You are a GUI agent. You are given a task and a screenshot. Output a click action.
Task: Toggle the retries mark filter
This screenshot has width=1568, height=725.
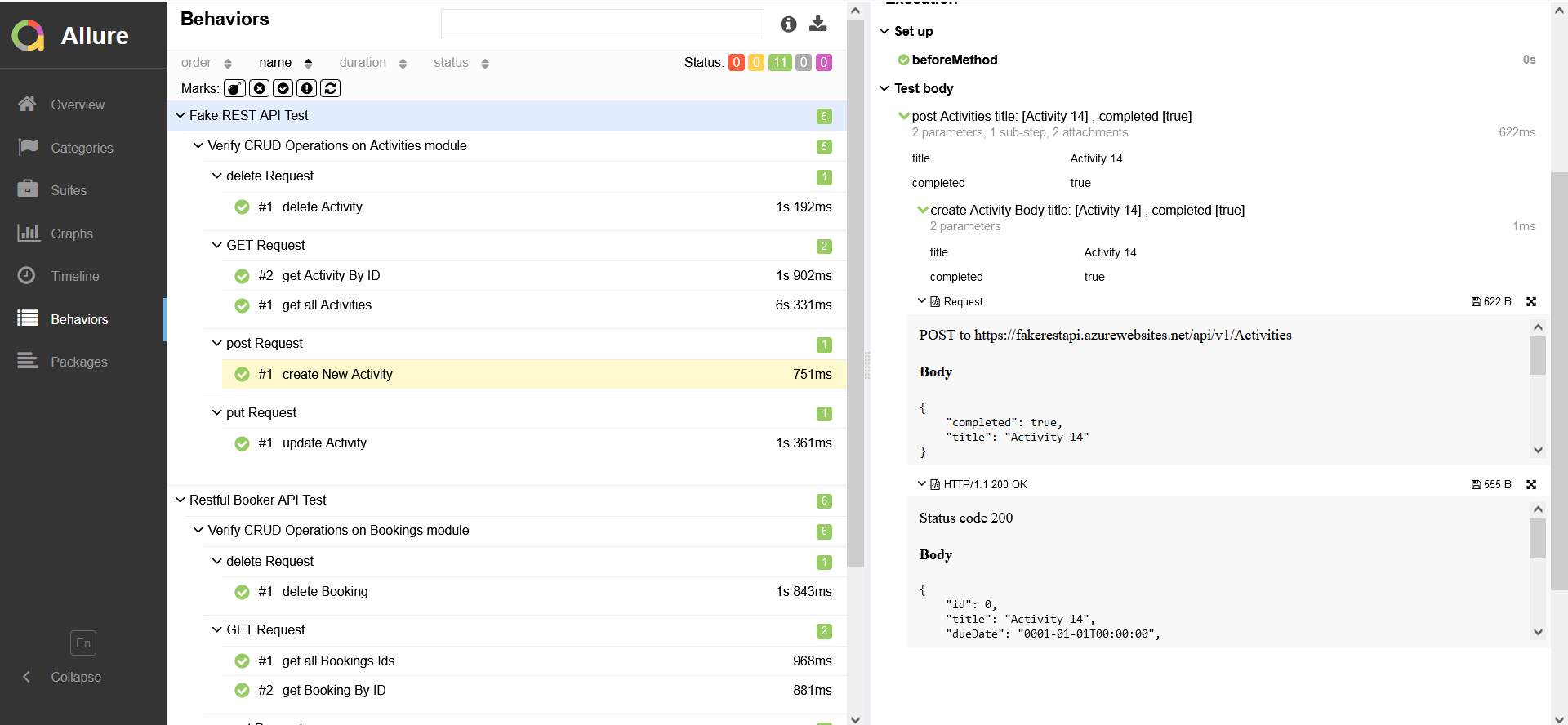(331, 88)
